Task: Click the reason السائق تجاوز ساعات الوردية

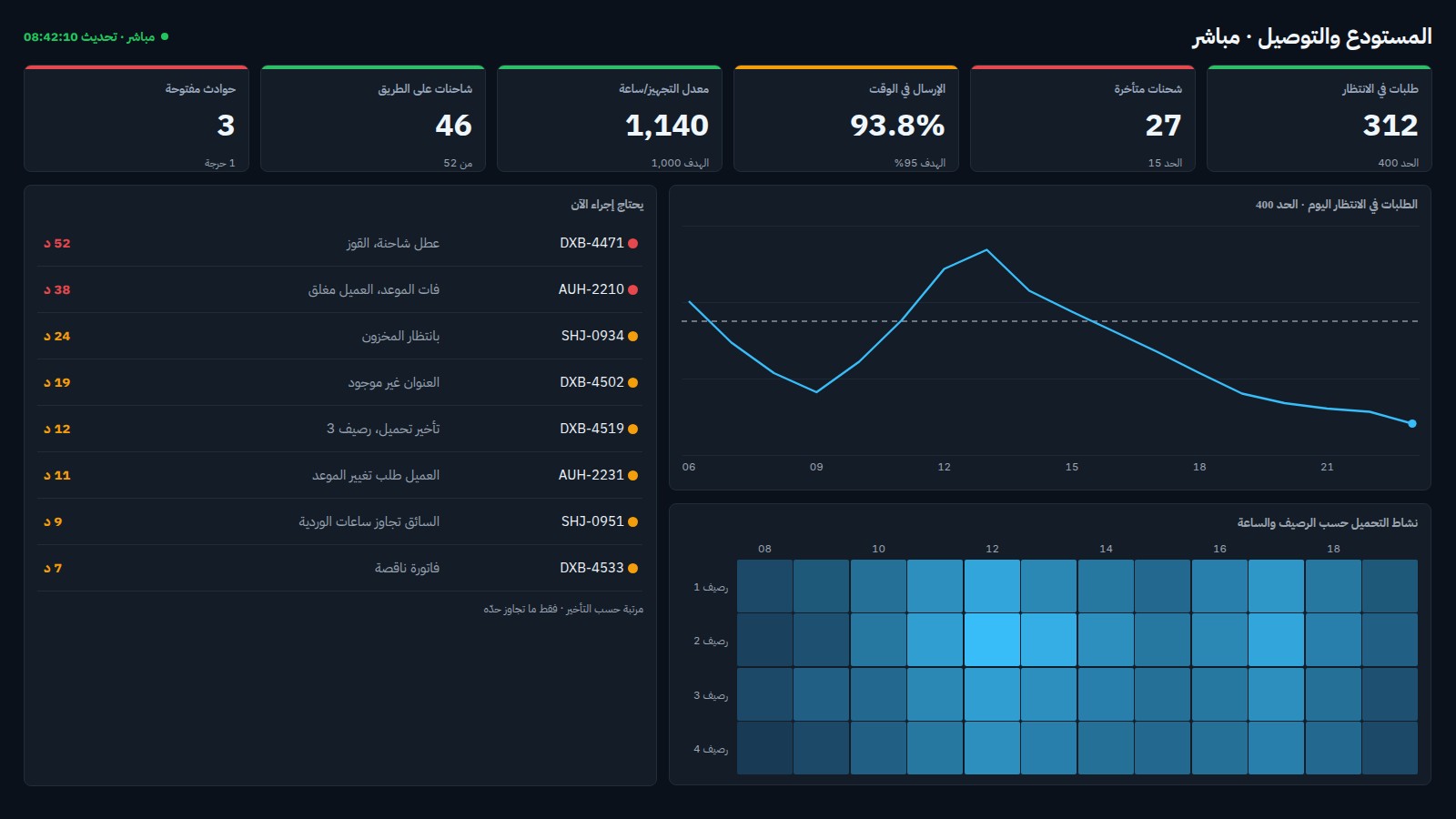Action: point(369,521)
